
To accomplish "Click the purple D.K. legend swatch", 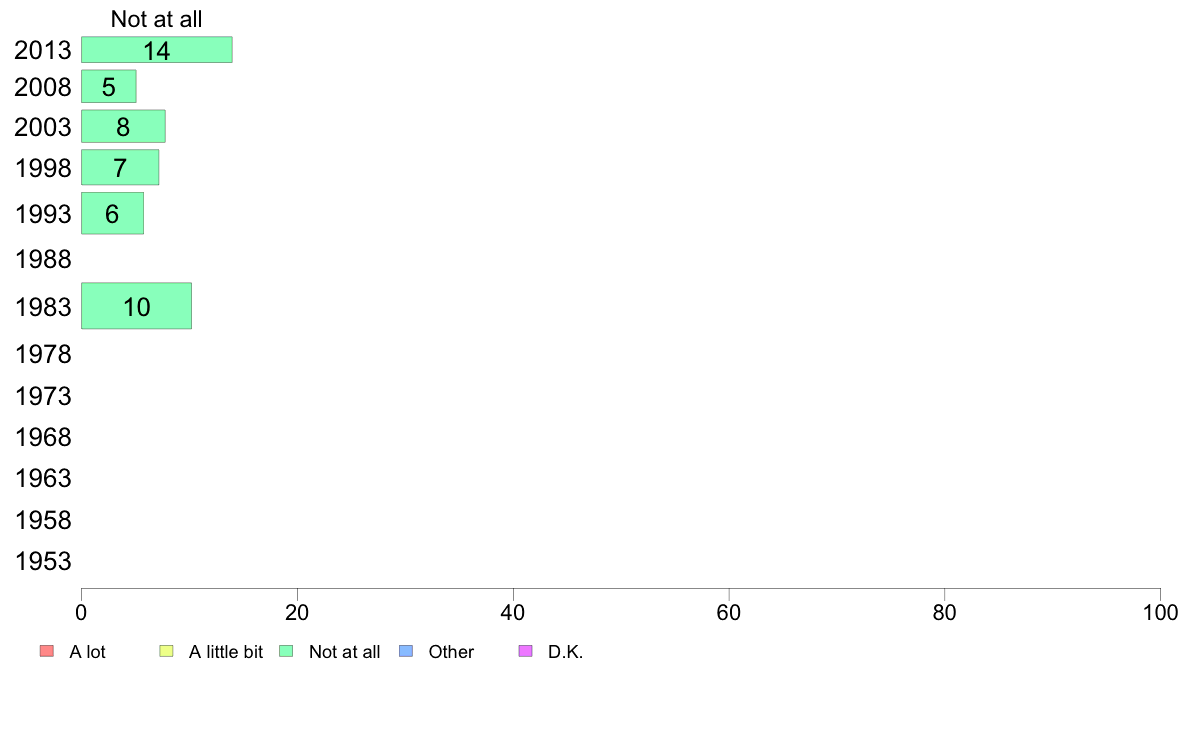I will pyautogui.click(x=526, y=651).
